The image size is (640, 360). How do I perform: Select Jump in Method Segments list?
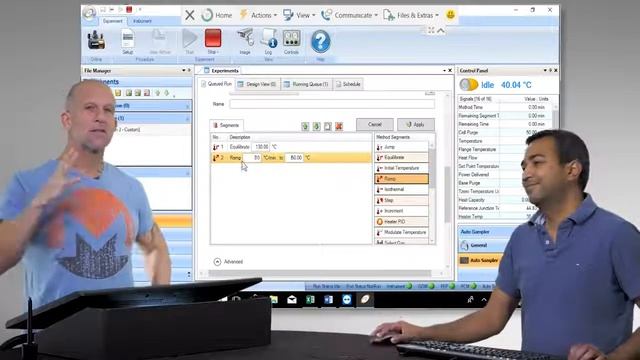(x=401, y=147)
